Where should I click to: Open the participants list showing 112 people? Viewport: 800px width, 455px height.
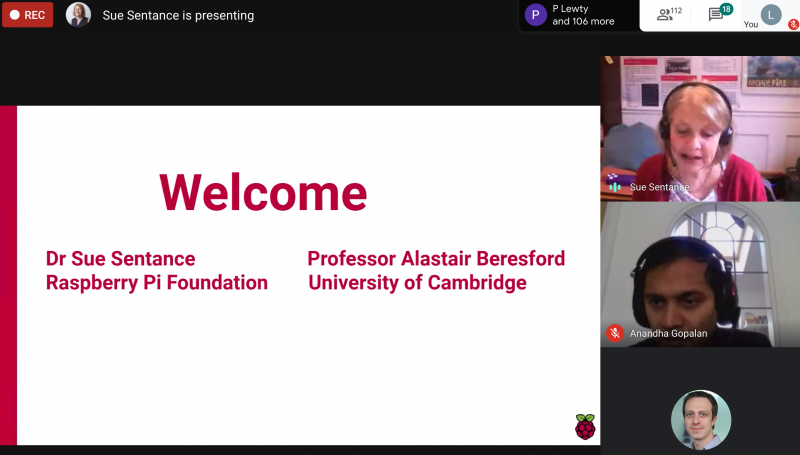coord(667,15)
